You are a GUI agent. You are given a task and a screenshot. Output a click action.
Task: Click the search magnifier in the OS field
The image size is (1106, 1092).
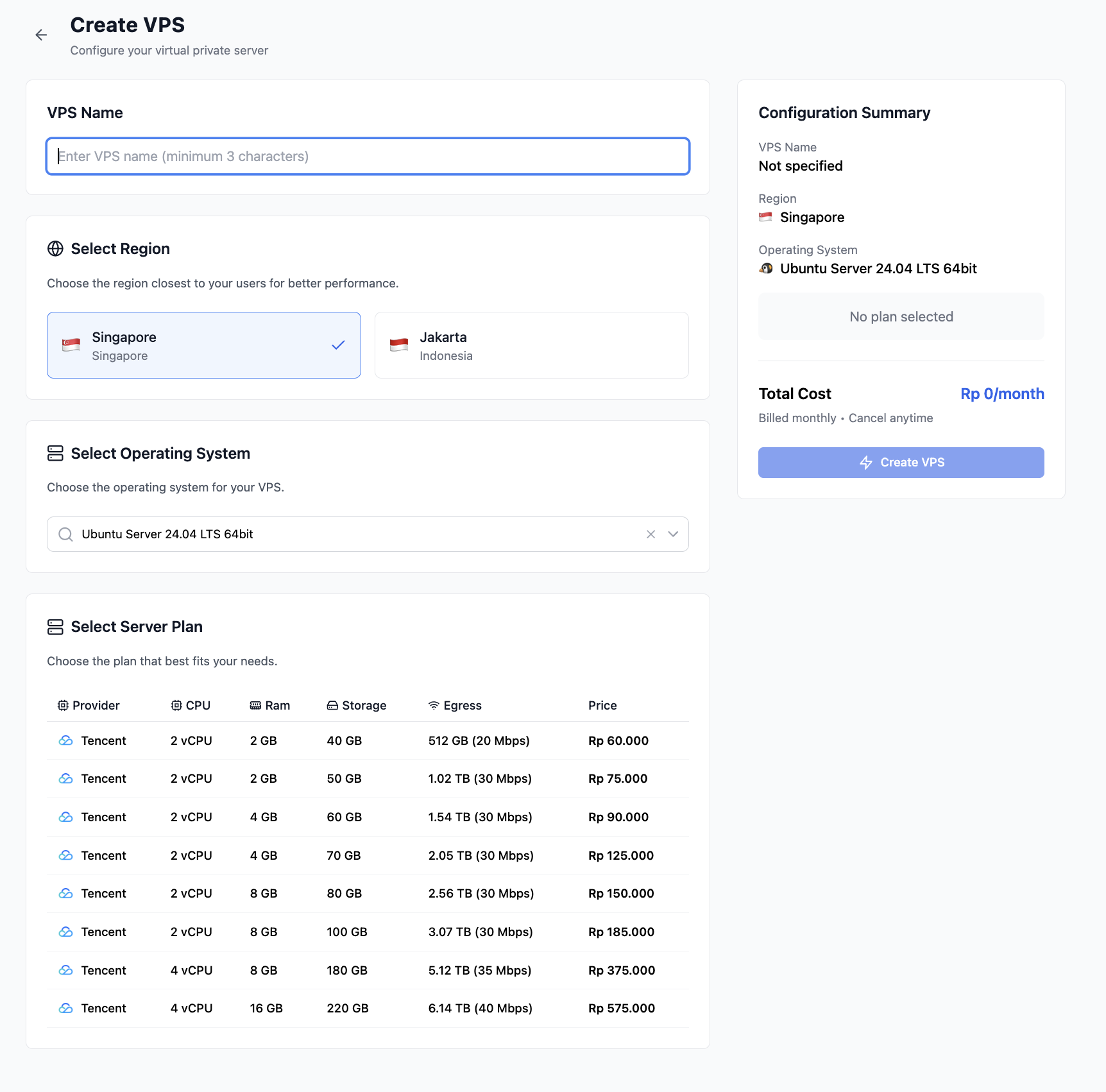coord(65,534)
